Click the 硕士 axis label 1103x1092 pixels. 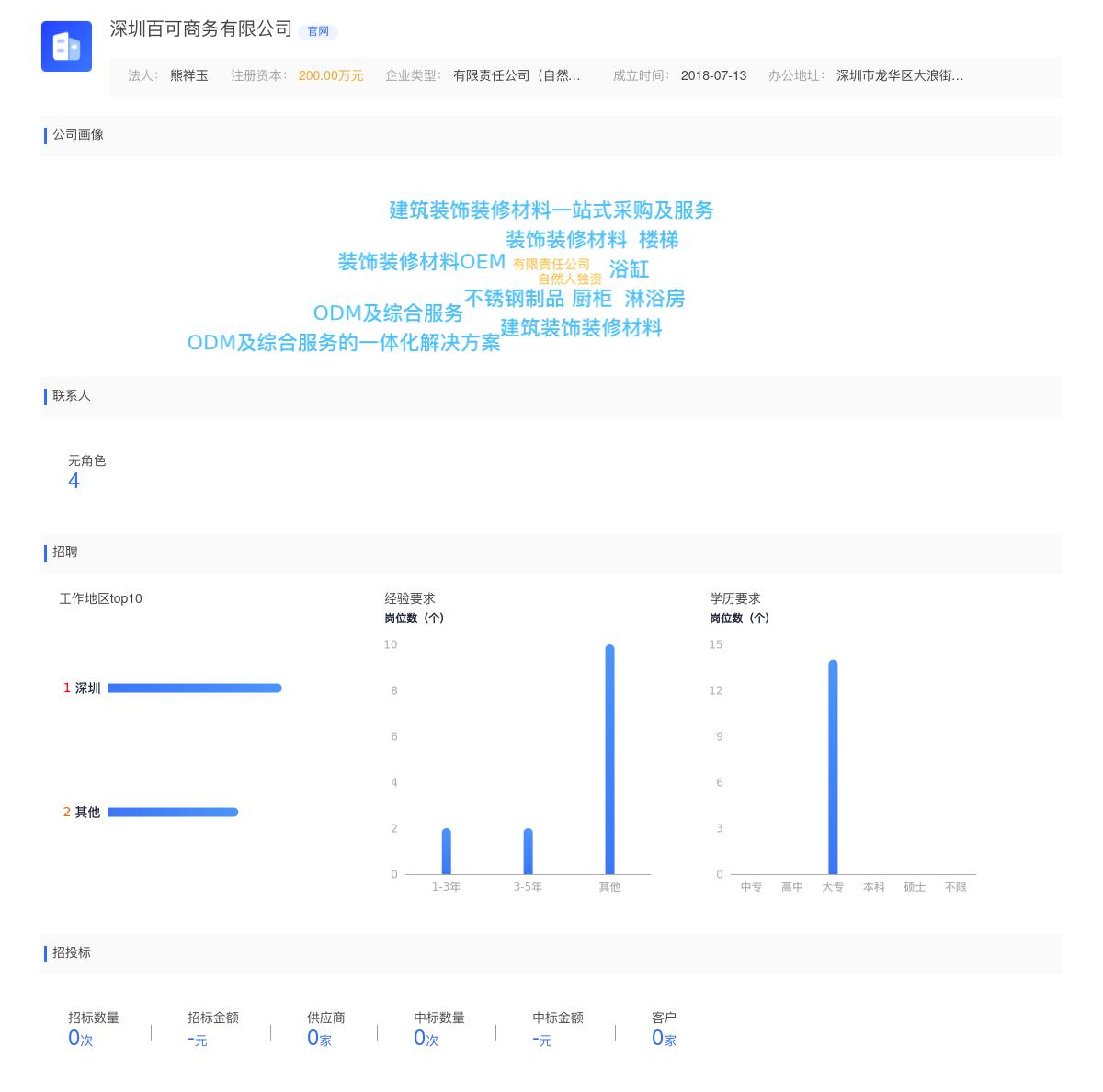915,887
